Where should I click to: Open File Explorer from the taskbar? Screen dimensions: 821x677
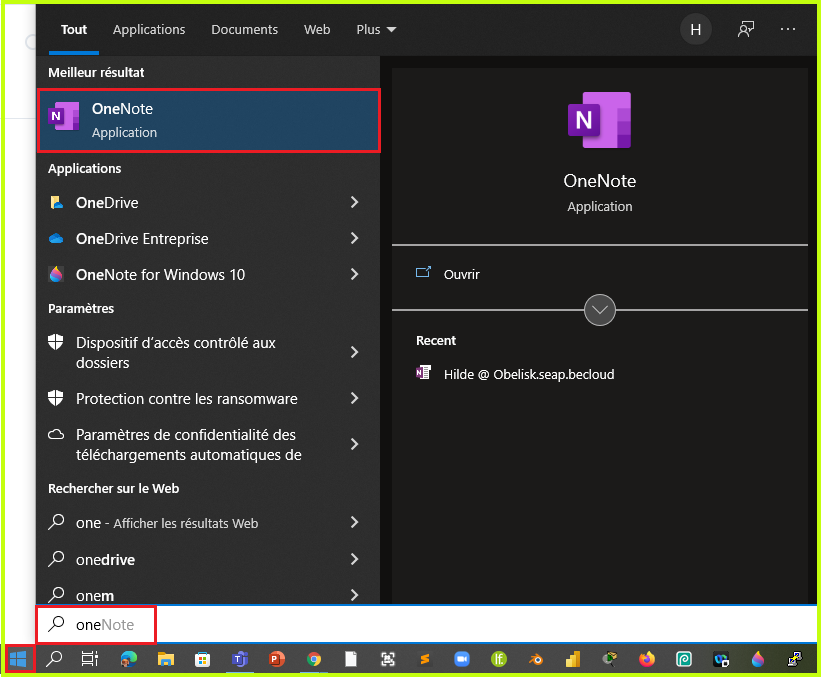coord(165,659)
